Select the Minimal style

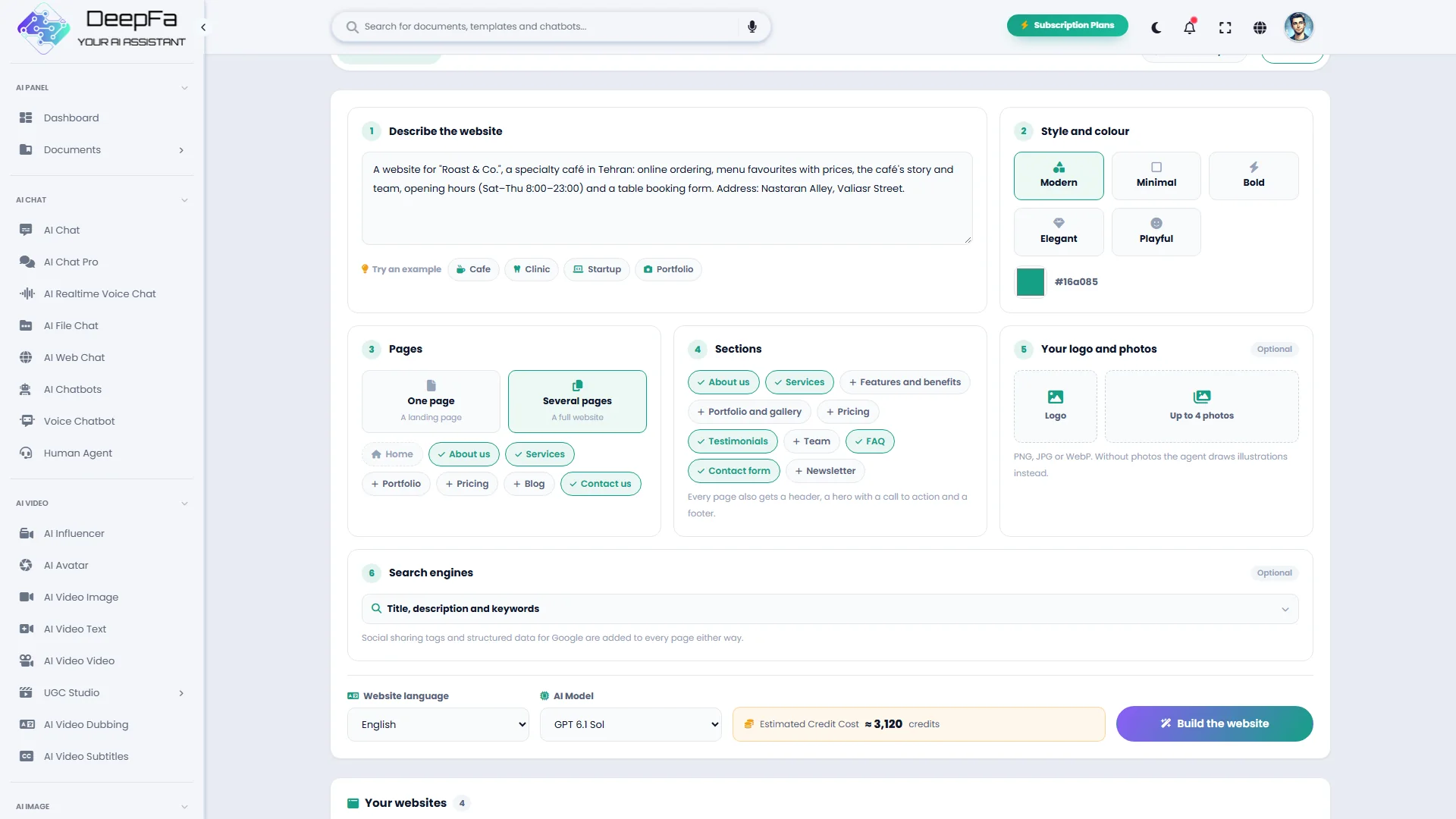[1156, 176]
